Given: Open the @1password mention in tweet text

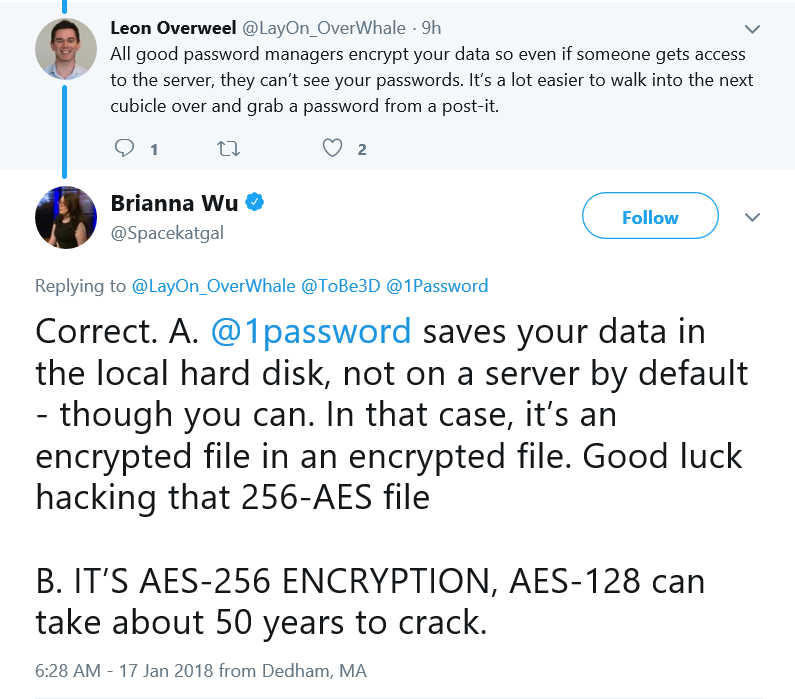Looking at the screenshot, I should [x=311, y=332].
